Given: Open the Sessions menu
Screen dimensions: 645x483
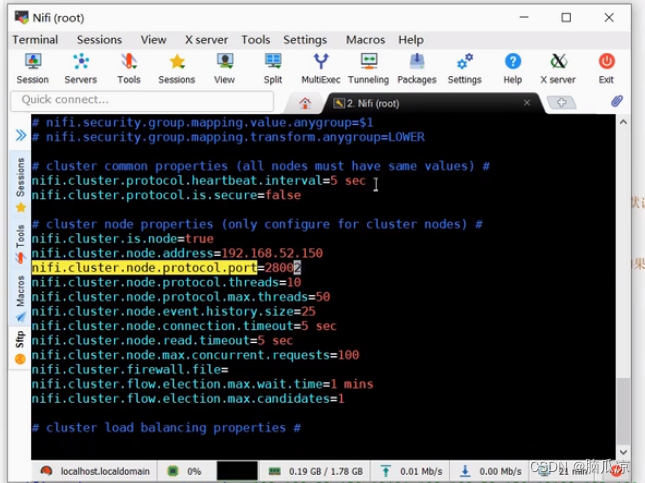Looking at the screenshot, I should 99,40.
